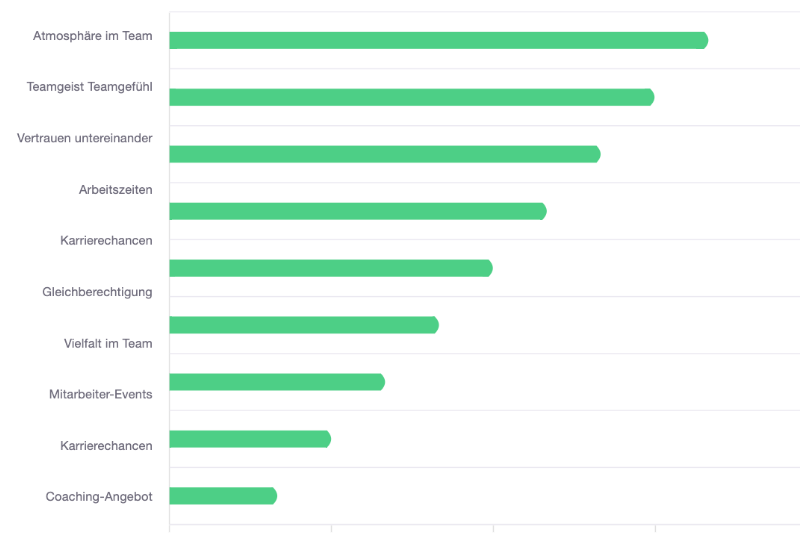This screenshot has height=533, width=800.
Task: Select the Arbeitszeiten axis label
Action: pyautogui.click(x=115, y=190)
